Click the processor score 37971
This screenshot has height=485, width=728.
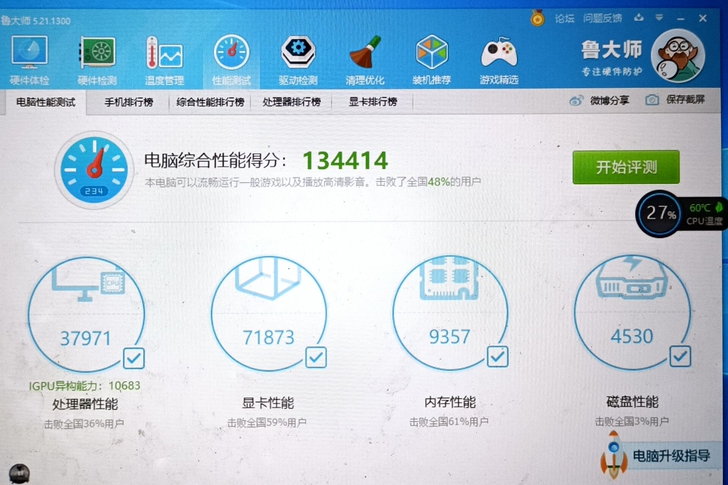pos(86,338)
